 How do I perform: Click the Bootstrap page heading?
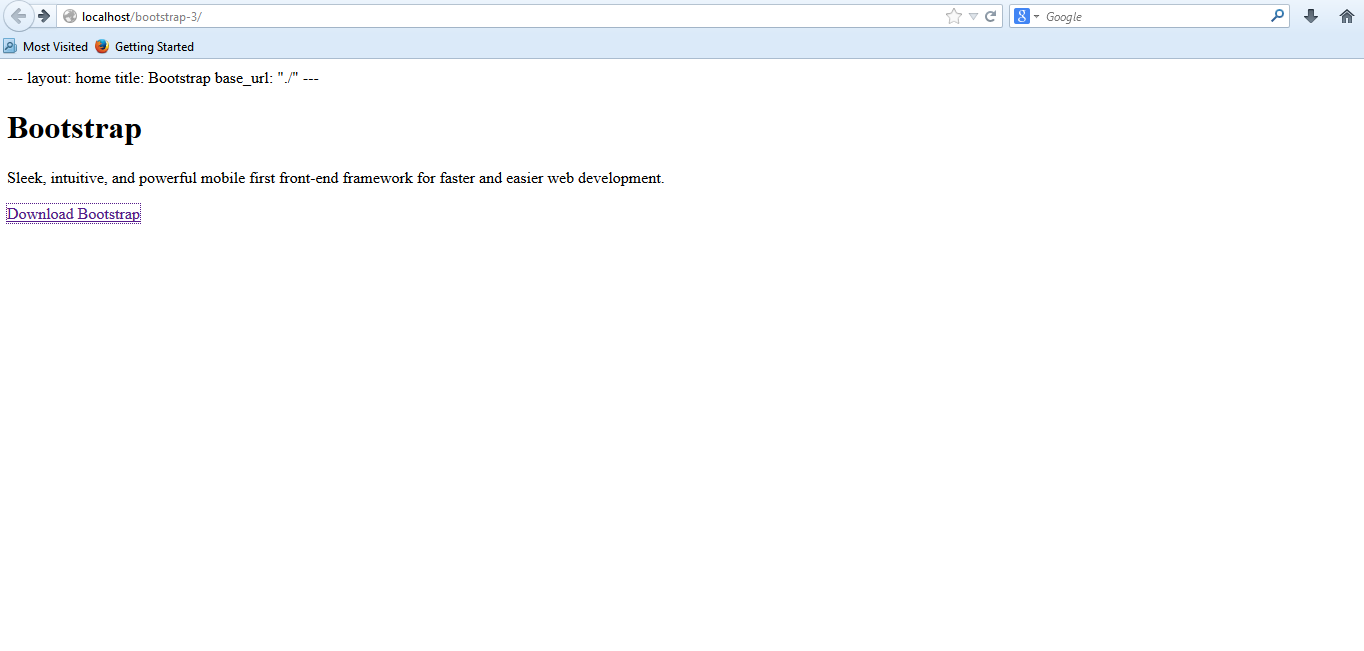74,128
